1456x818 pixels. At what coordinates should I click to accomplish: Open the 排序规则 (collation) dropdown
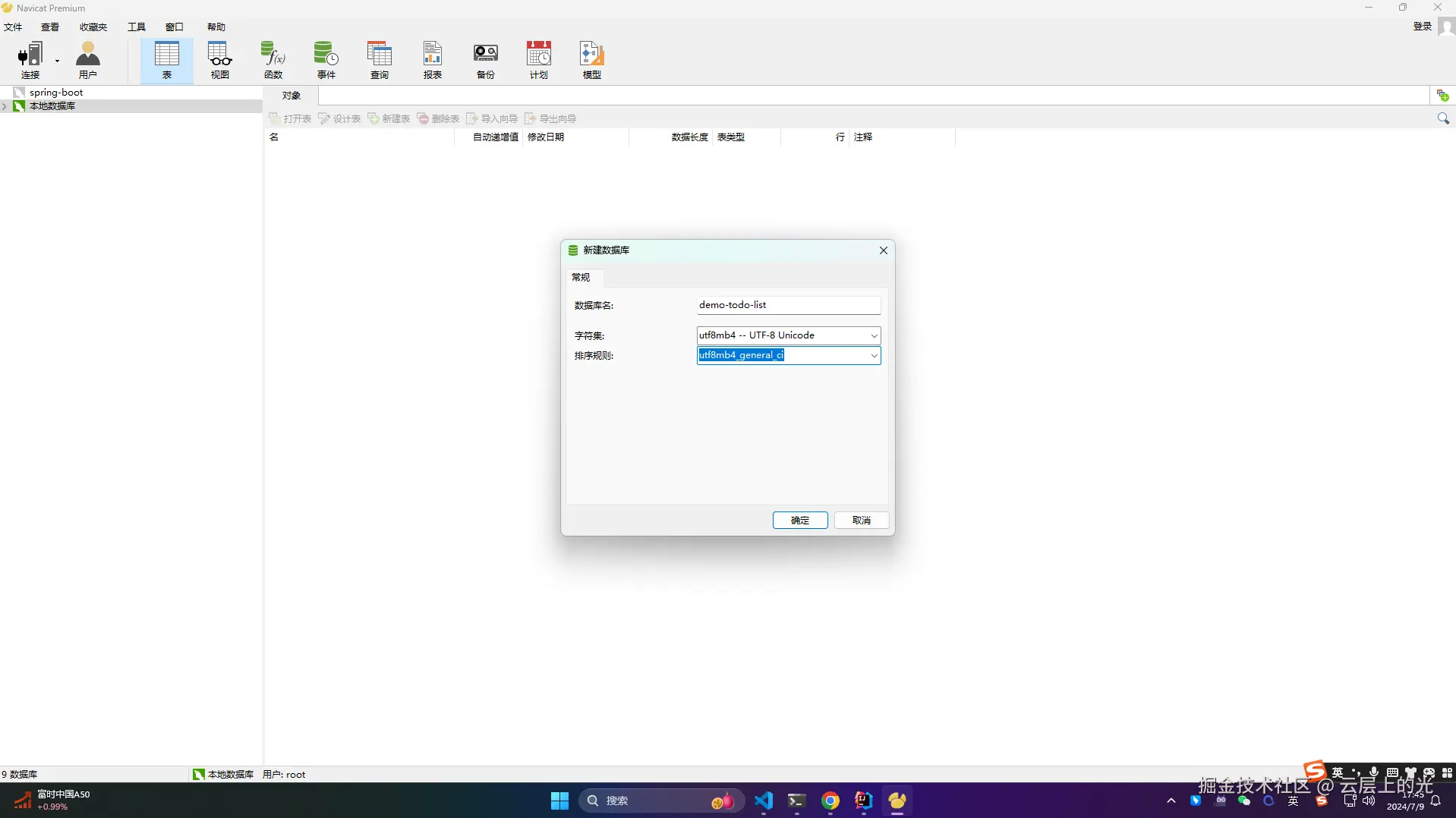point(874,355)
